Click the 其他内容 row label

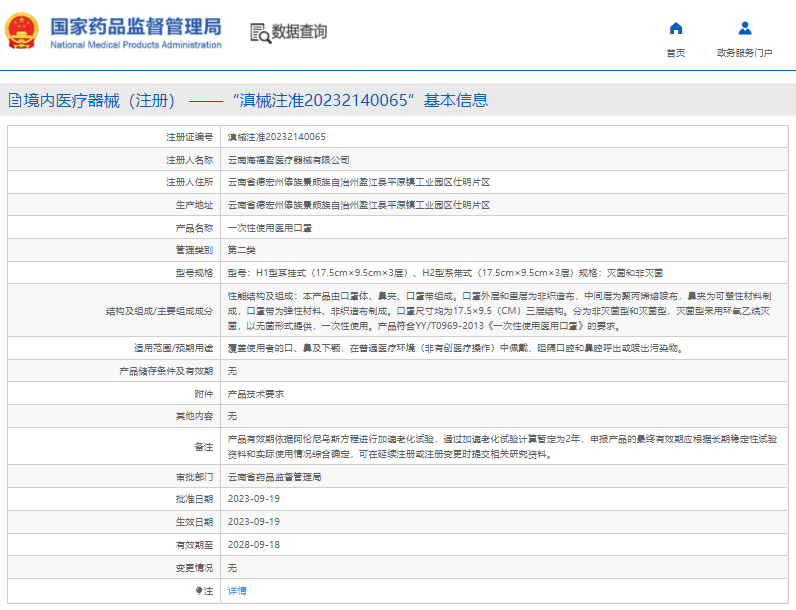pos(194,416)
